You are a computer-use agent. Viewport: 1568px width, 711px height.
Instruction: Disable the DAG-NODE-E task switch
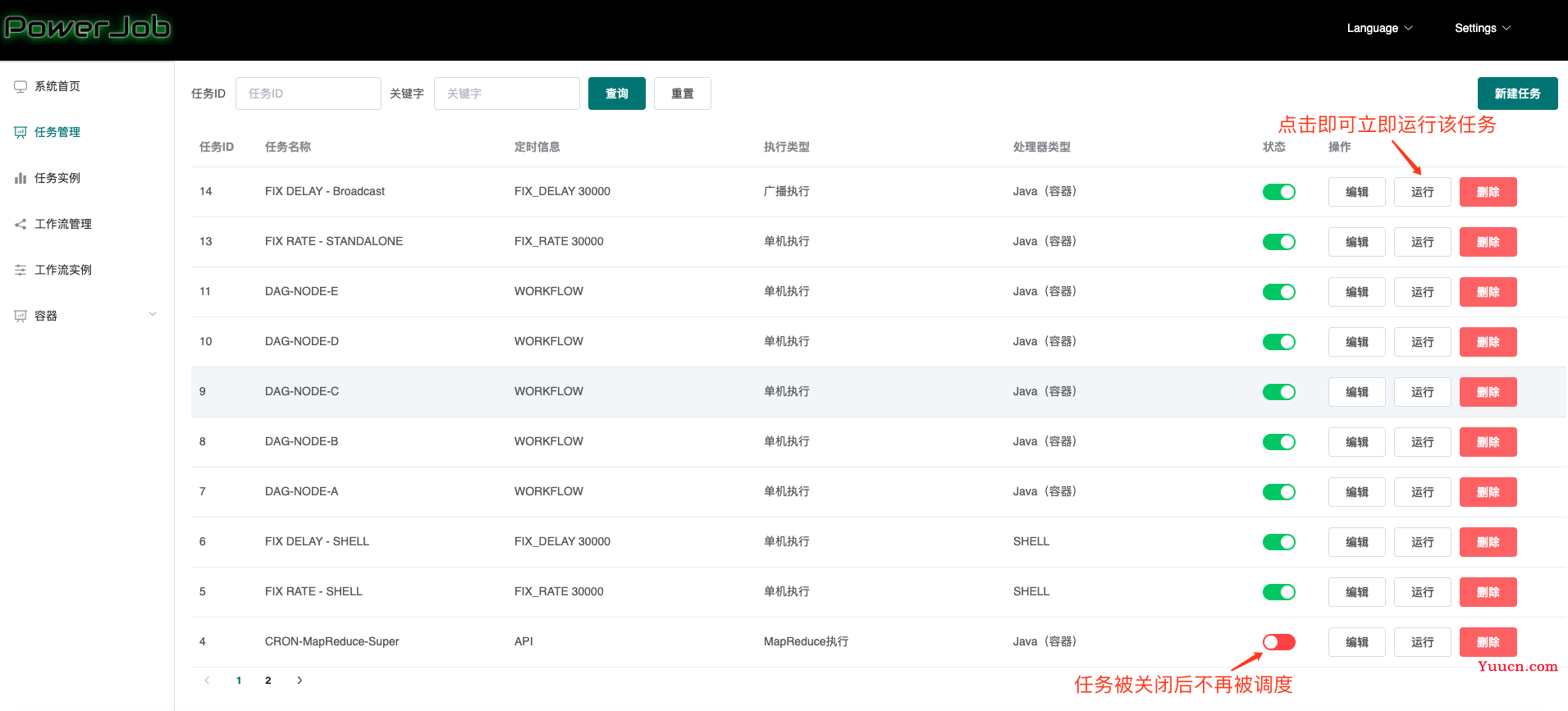click(1279, 292)
